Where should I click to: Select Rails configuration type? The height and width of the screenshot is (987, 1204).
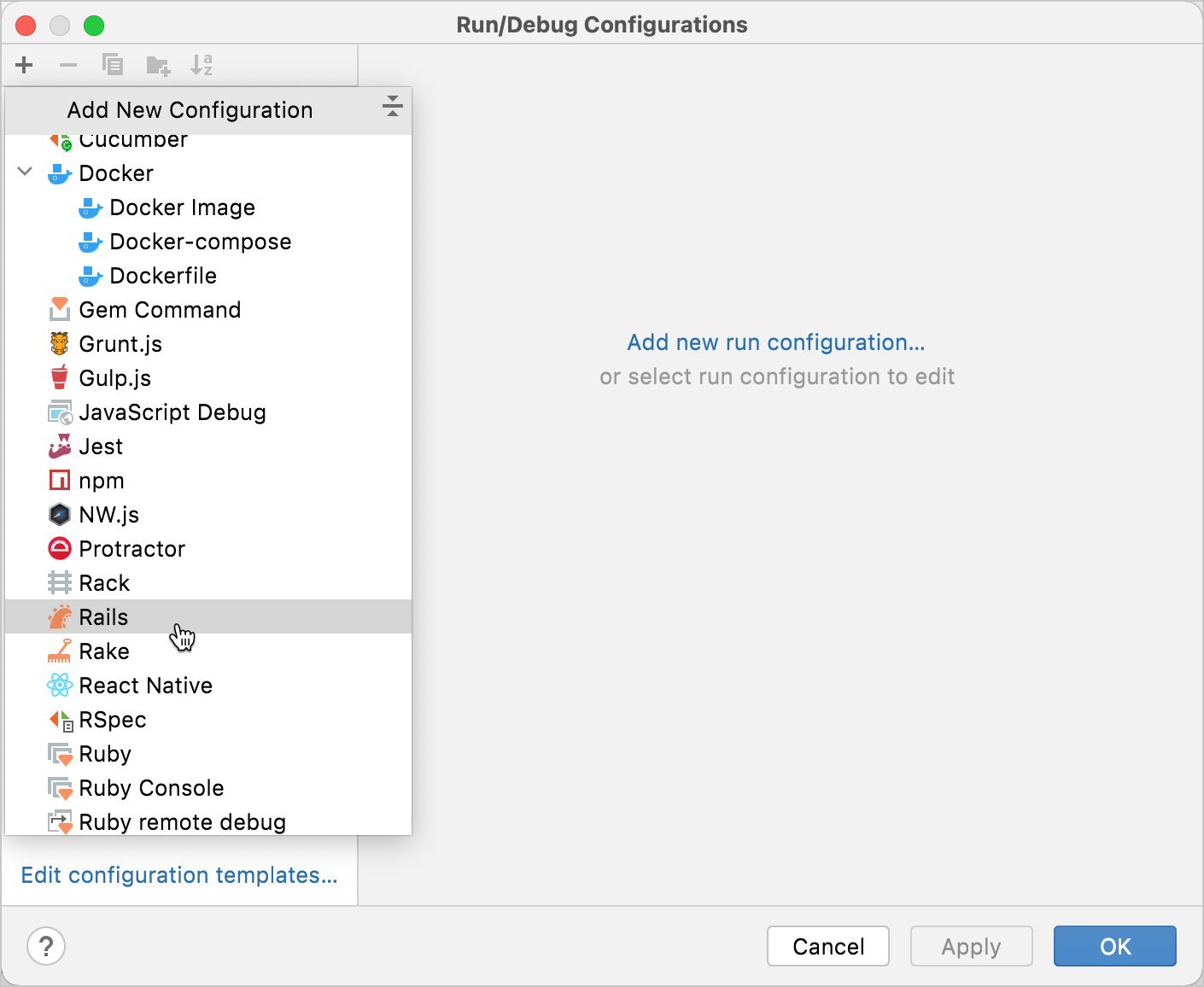tap(103, 617)
